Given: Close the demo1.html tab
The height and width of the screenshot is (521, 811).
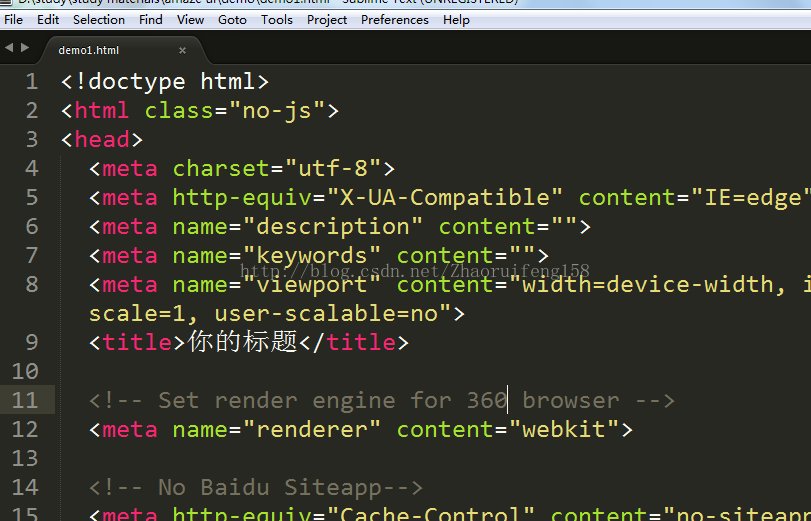Looking at the screenshot, I should (x=182, y=50).
